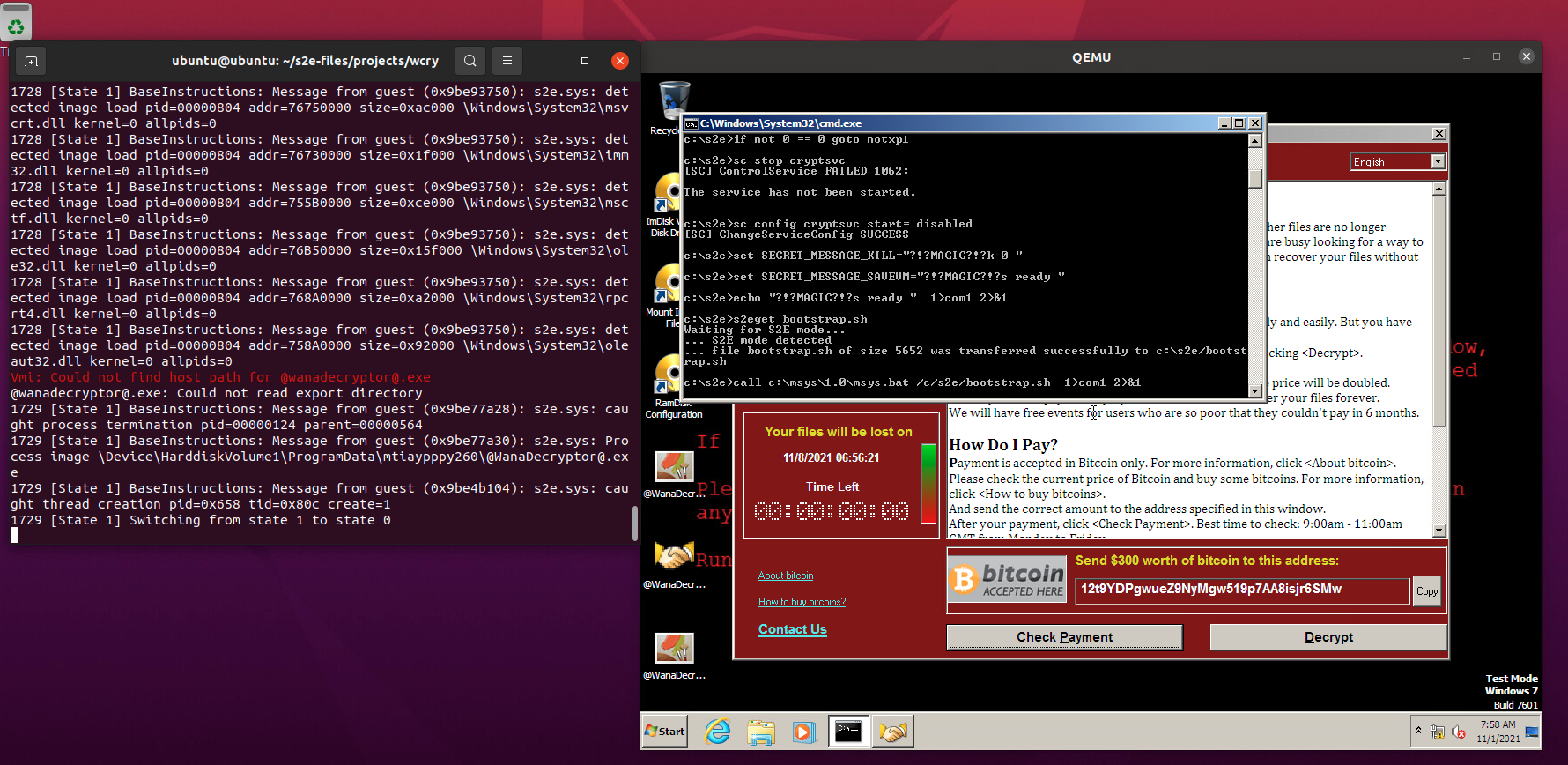This screenshot has width=1568, height=765.
Task: Close the Ubuntu terminal window
Action: pyautogui.click(x=620, y=61)
